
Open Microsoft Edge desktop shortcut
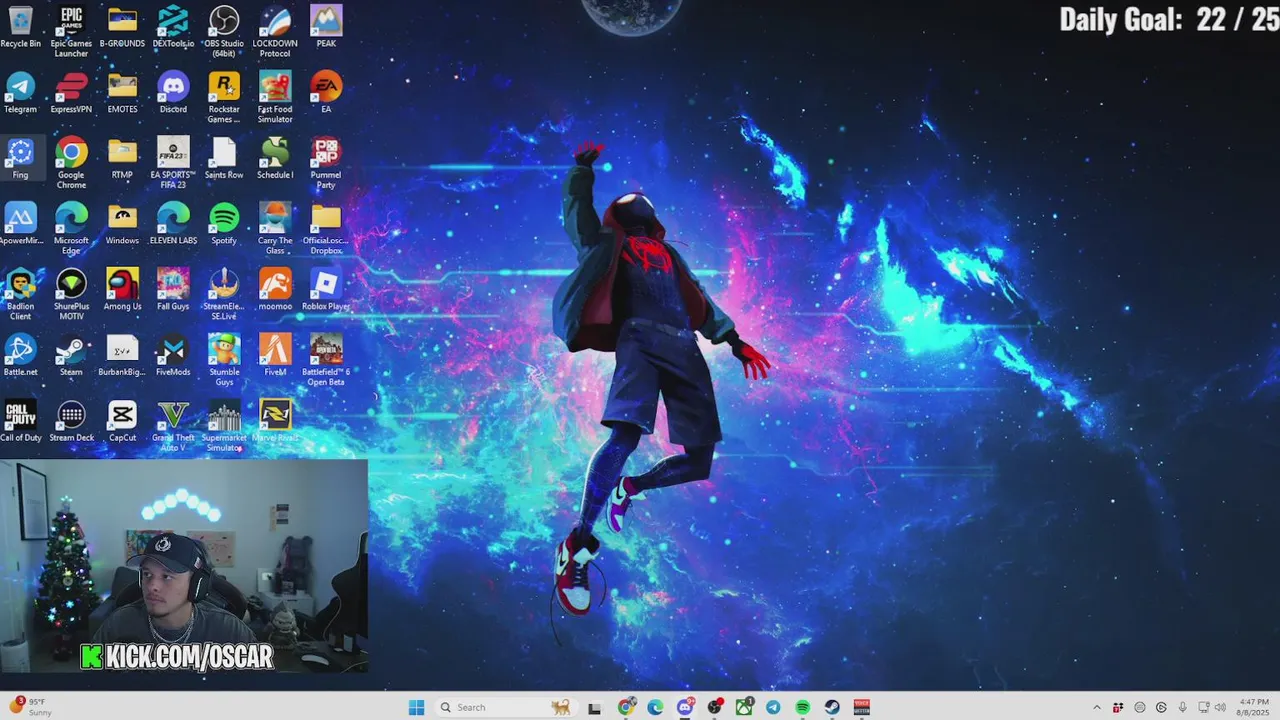coord(71,228)
